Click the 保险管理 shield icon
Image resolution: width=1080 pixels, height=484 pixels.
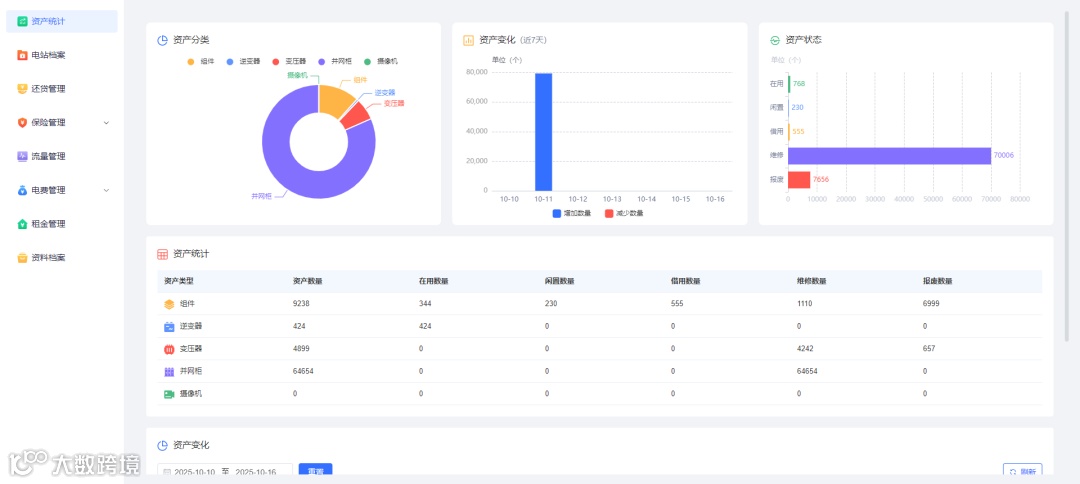click(23, 123)
